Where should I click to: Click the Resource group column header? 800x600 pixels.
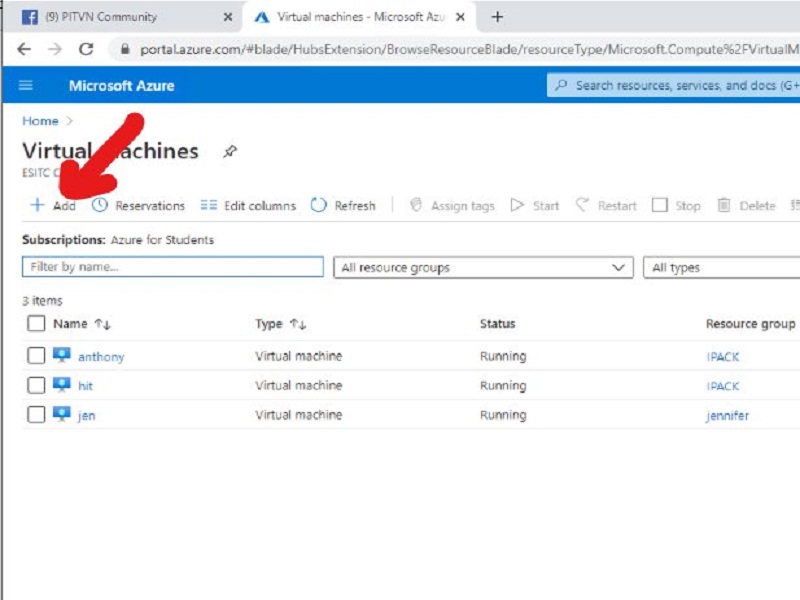[751, 323]
